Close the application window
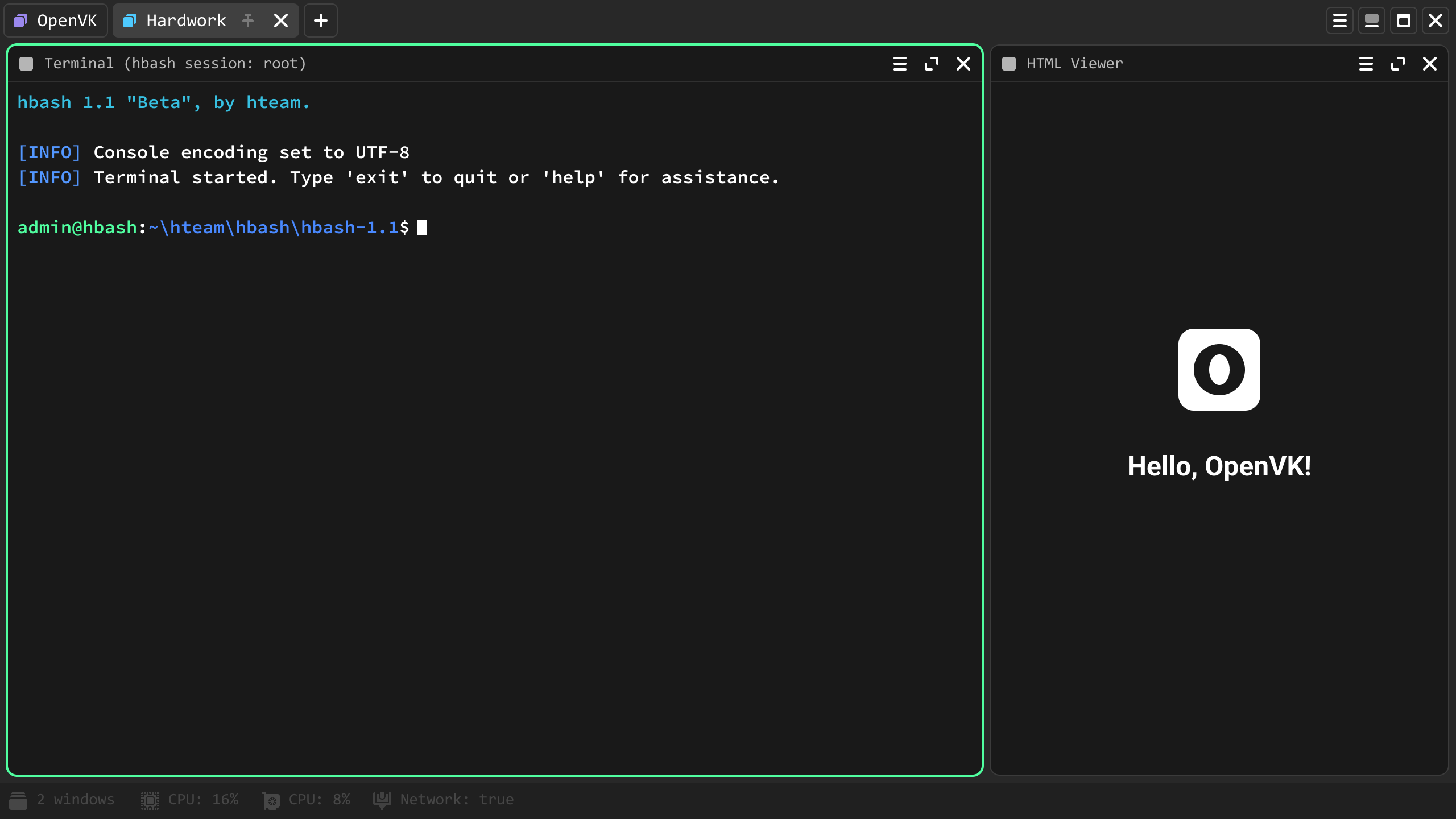This screenshot has width=1456, height=819. click(x=1436, y=21)
